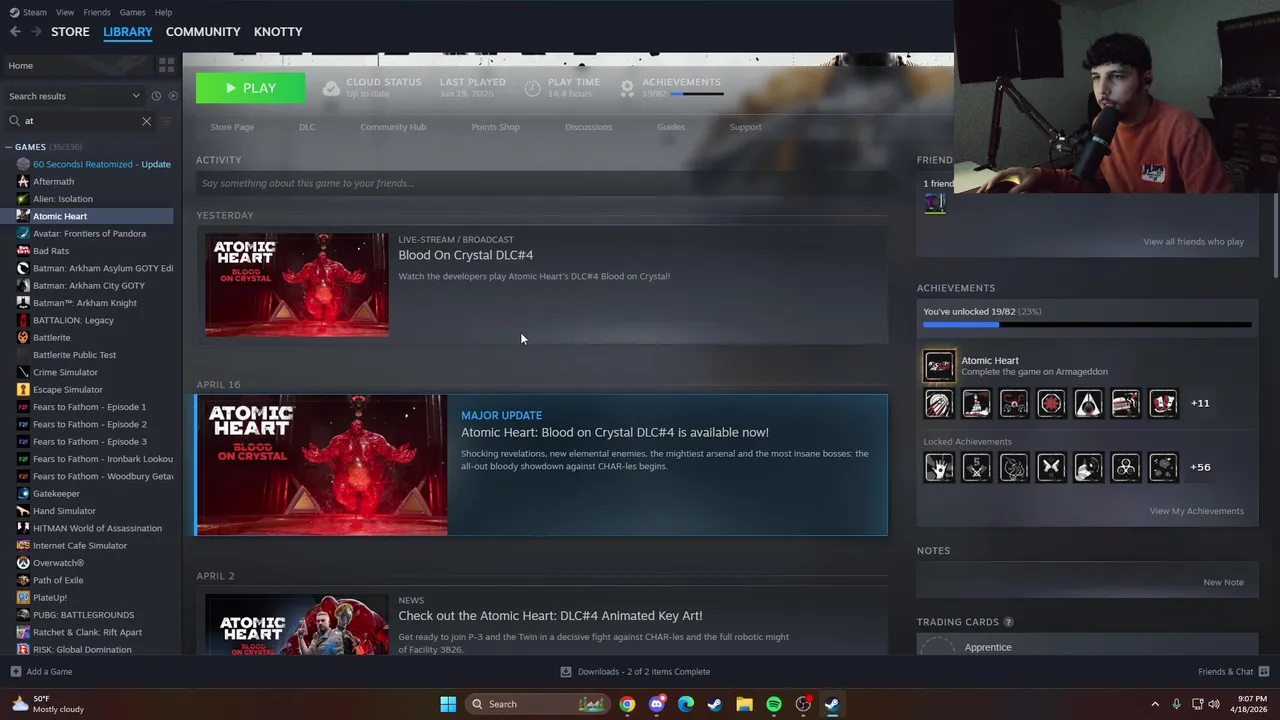Switch to the COMMUNITY tab
This screenshot has height=720, width=1280.
pyautogui.click(x=203, y=32)
